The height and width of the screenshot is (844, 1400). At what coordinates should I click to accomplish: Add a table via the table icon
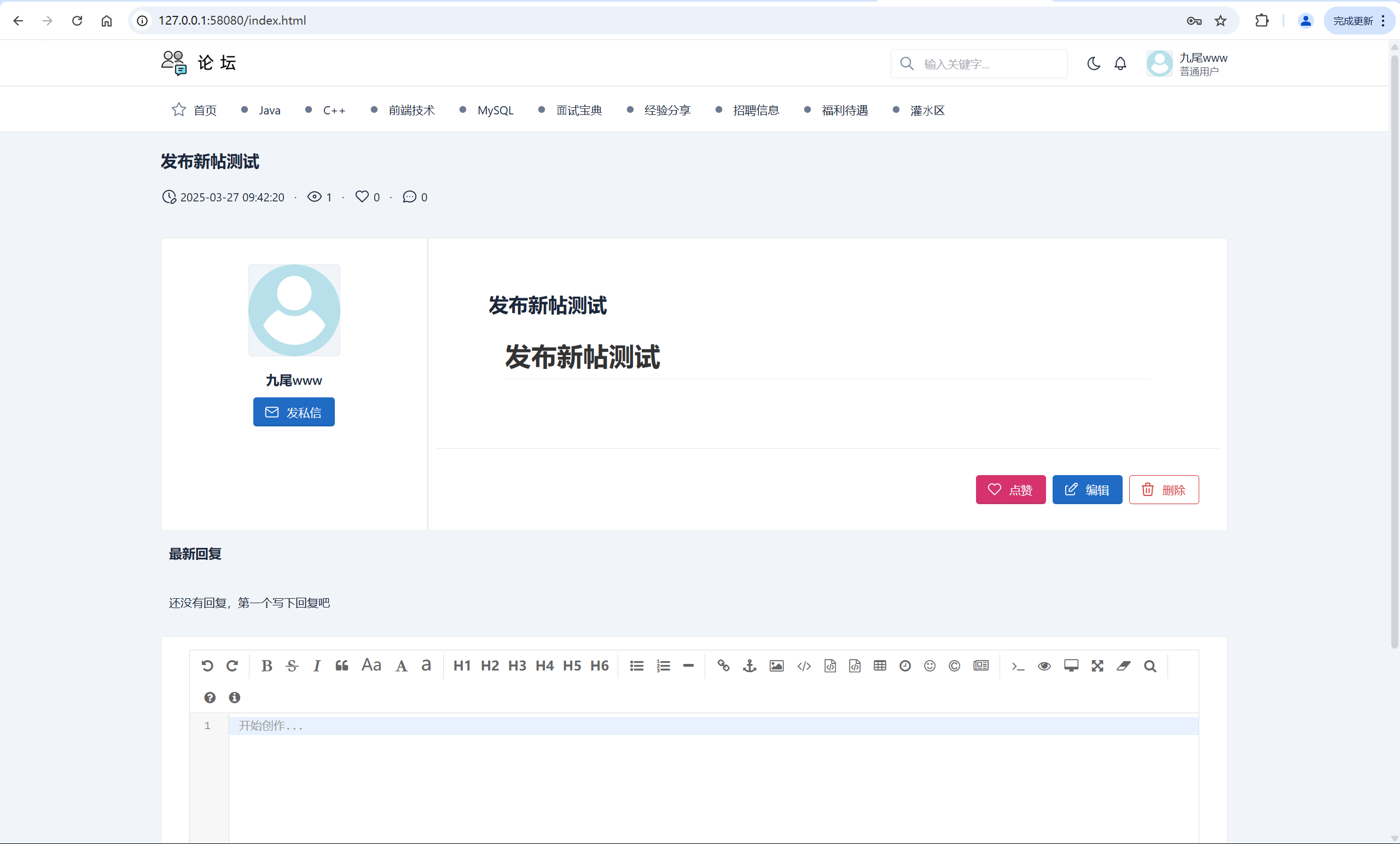880,666
